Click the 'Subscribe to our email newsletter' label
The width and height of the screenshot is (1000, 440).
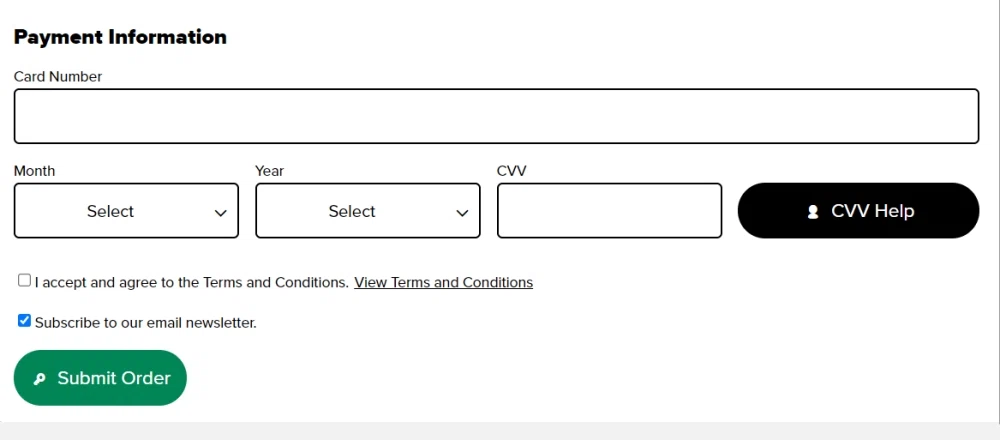(x=145, y=323)
